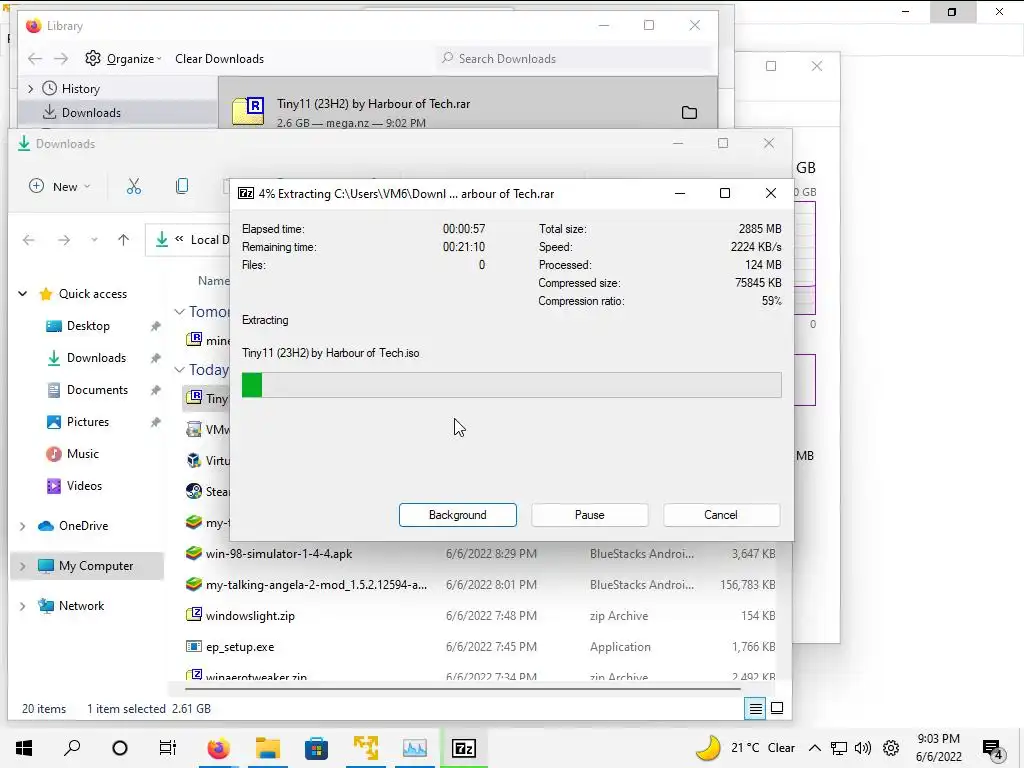Switch to Firefox on taskbar
Viewport: 1024px width, 768px height.
point(219,748)
